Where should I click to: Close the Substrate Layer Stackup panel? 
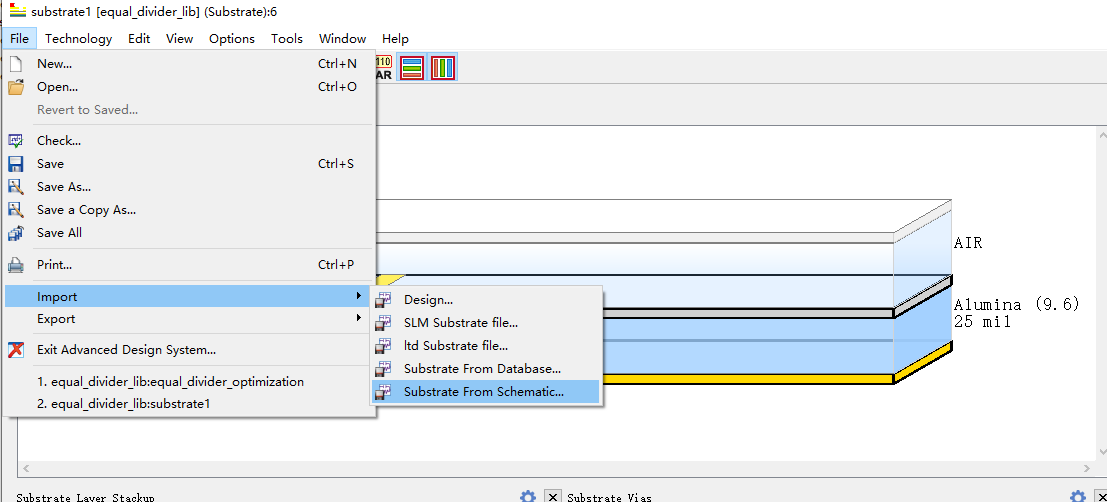(554, 496)
